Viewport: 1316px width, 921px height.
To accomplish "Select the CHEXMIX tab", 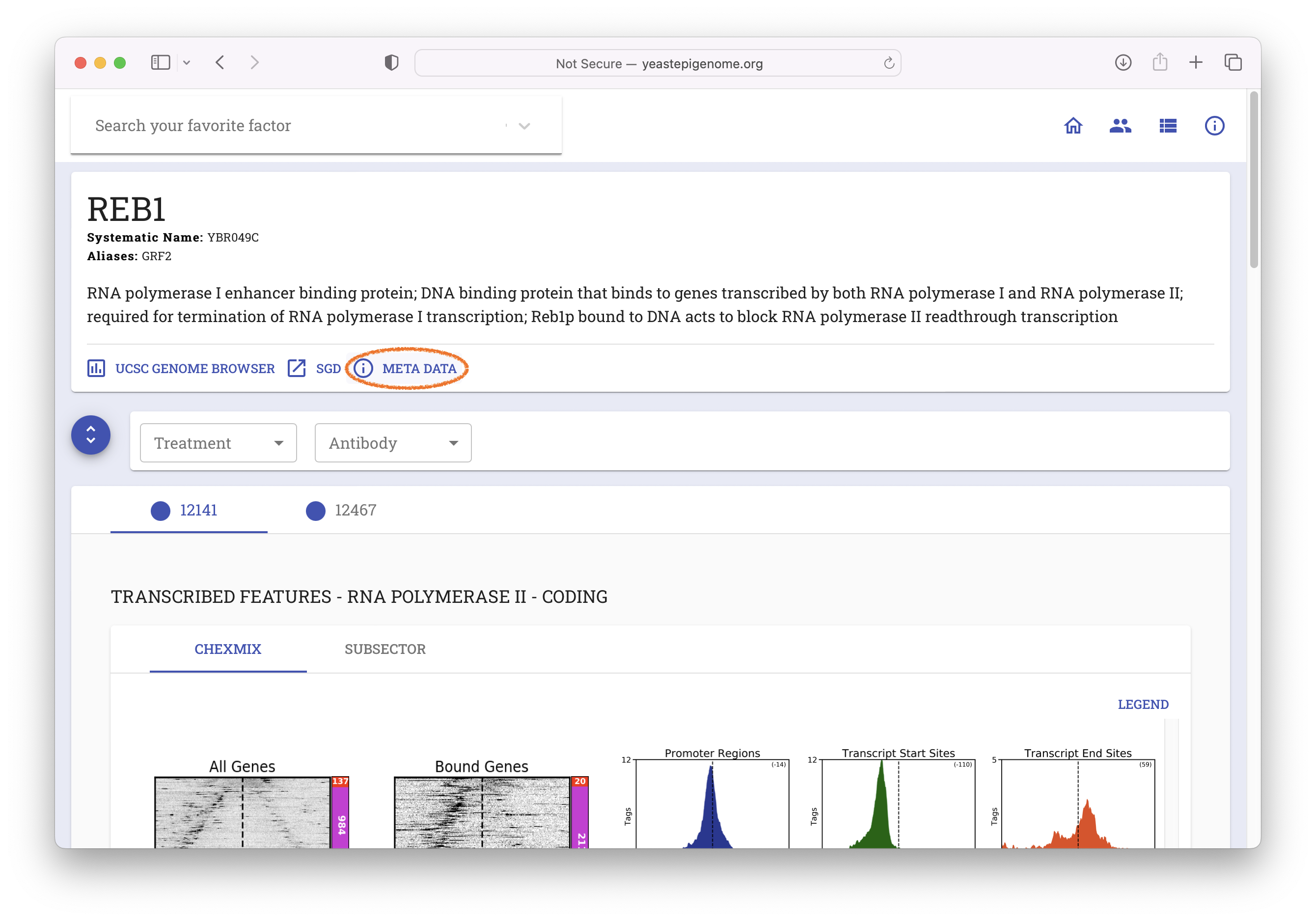I will [227, 649].
